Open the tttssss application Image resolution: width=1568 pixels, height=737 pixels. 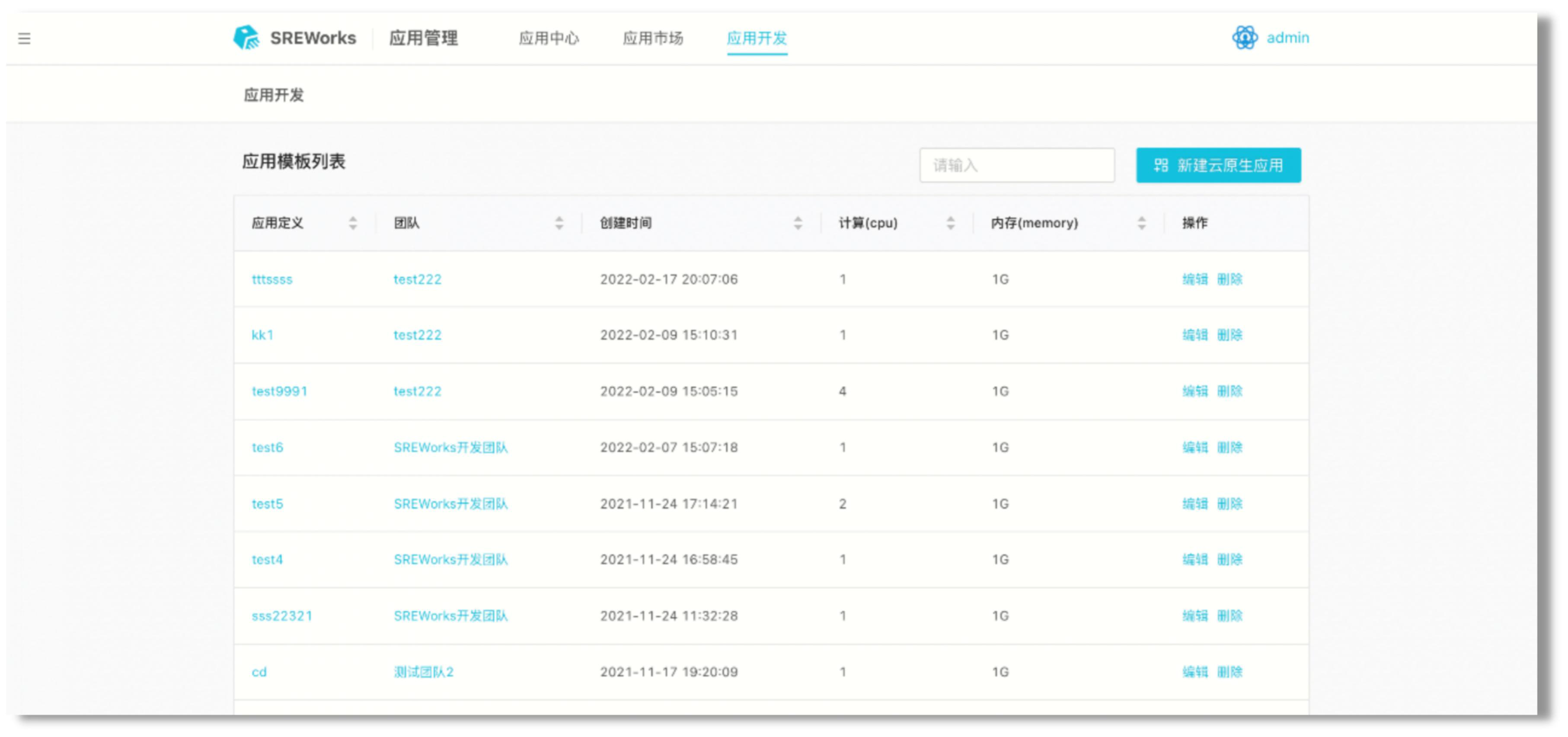click(272, 279)
